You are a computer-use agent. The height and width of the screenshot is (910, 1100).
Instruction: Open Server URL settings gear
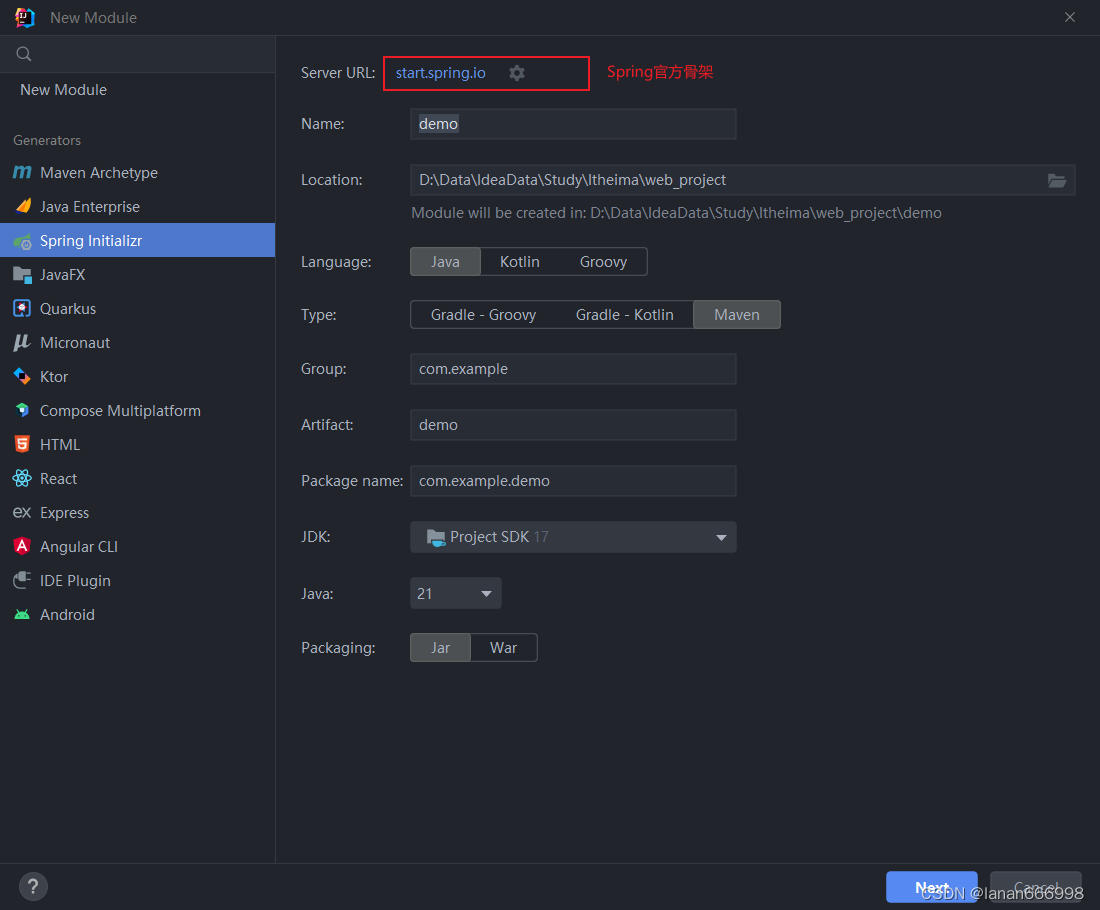click(517, 73)
